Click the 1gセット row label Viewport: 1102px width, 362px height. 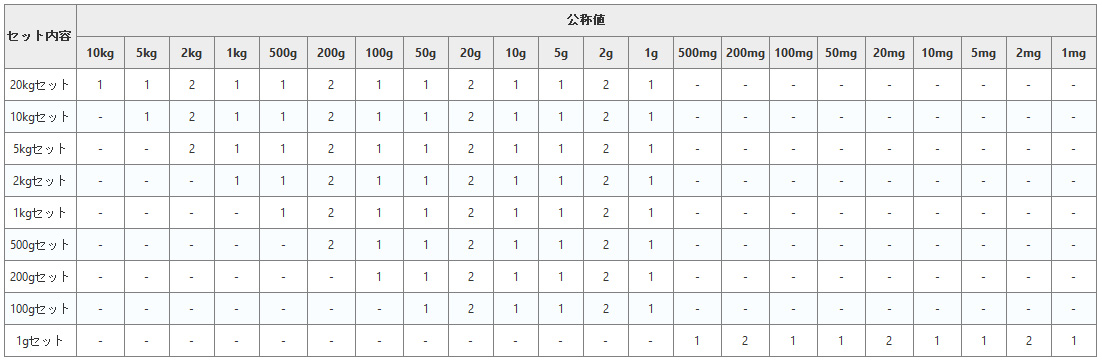pyautogui.click(x=40, y=341)
